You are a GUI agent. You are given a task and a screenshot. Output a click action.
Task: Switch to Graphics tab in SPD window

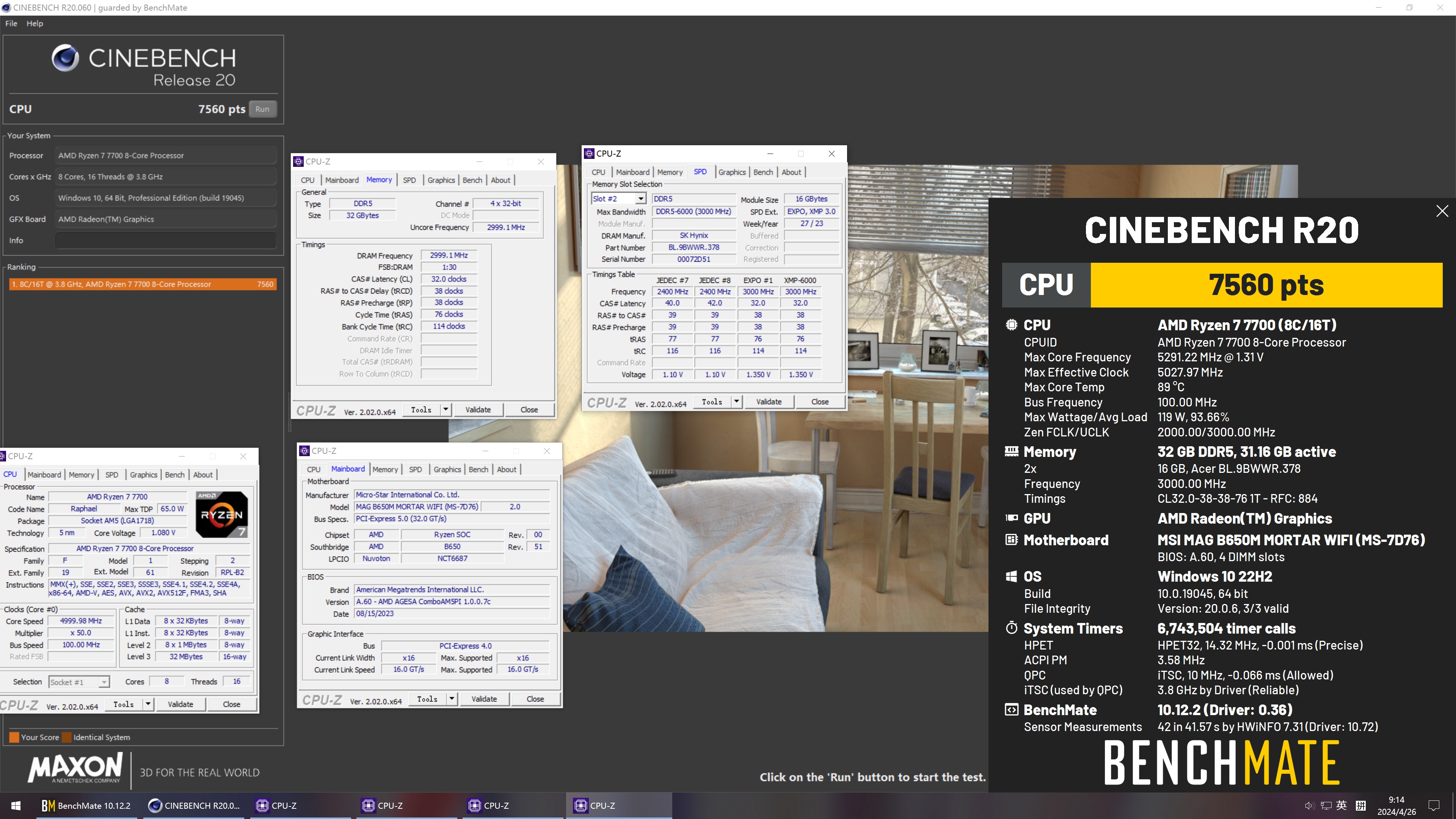(732, 173)
